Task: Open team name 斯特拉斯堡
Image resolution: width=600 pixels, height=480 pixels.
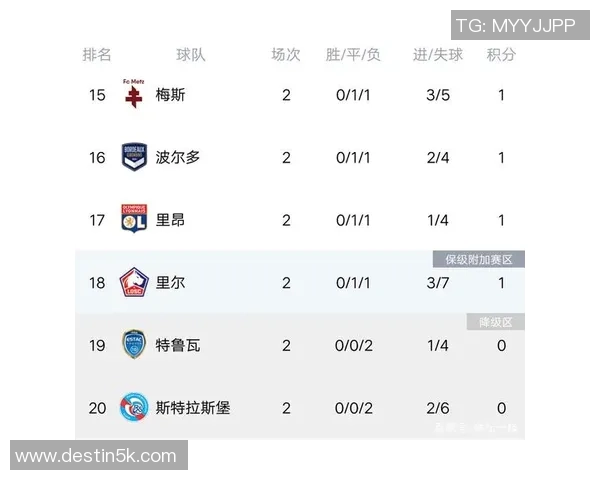Action: (193, 407)
